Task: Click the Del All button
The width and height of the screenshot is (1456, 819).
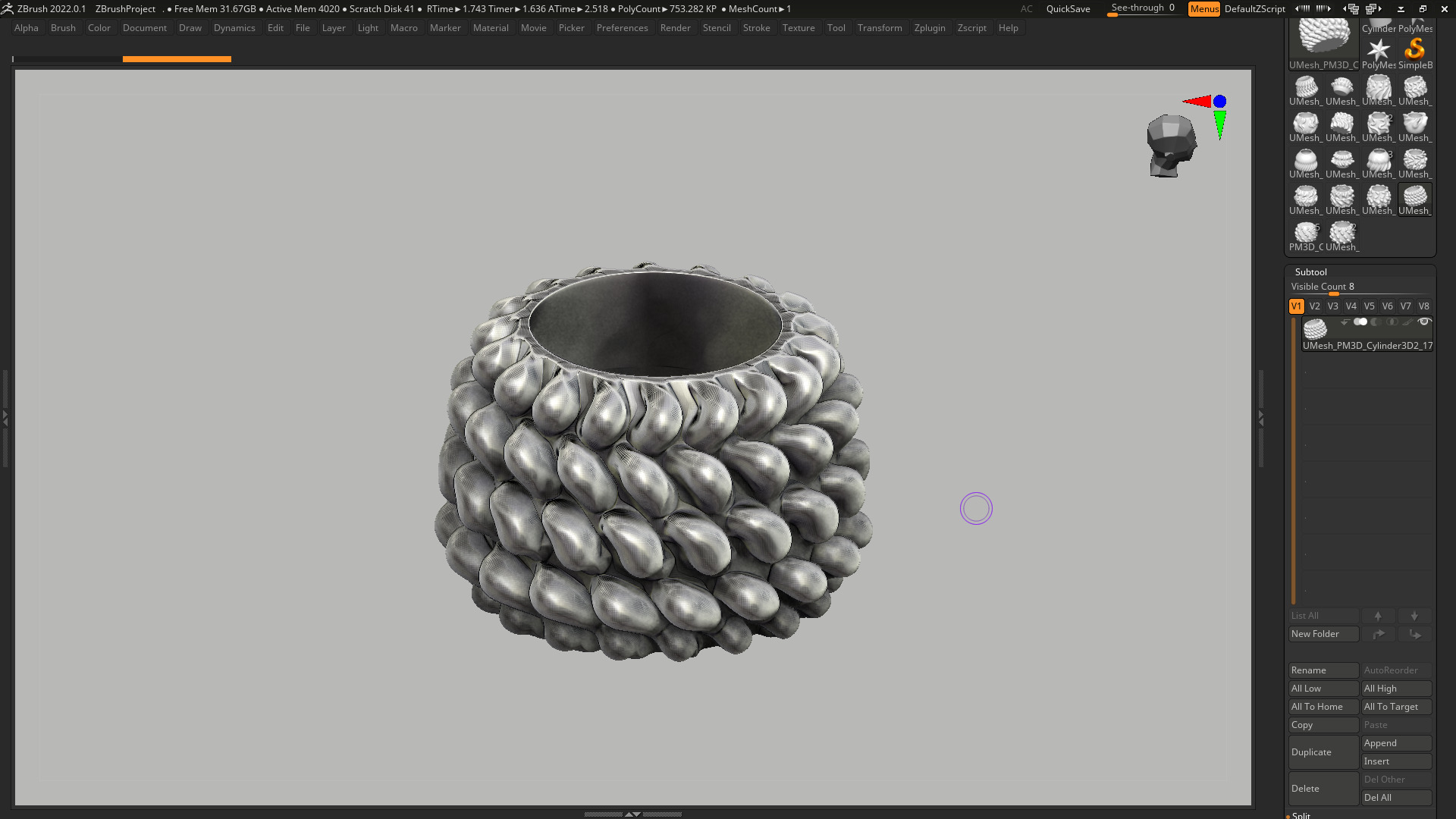Action: click(x=1396, y=798)
